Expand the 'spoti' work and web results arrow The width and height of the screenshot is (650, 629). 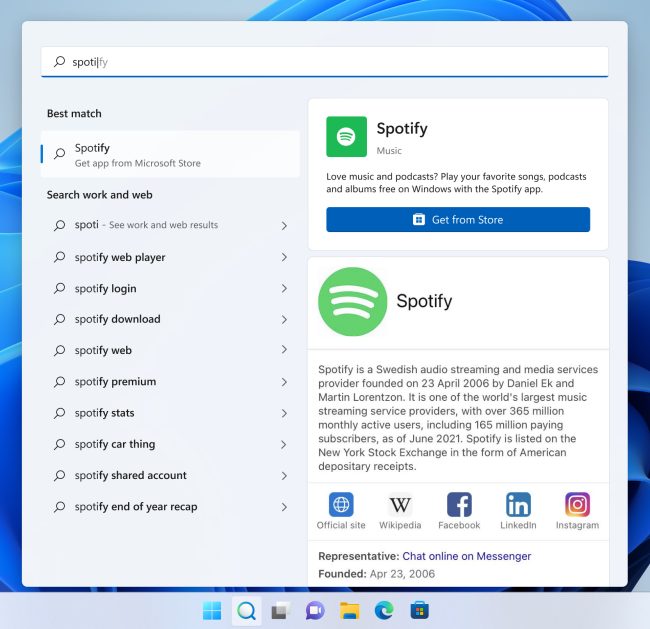pyautogui.click(x=284, y=226)
